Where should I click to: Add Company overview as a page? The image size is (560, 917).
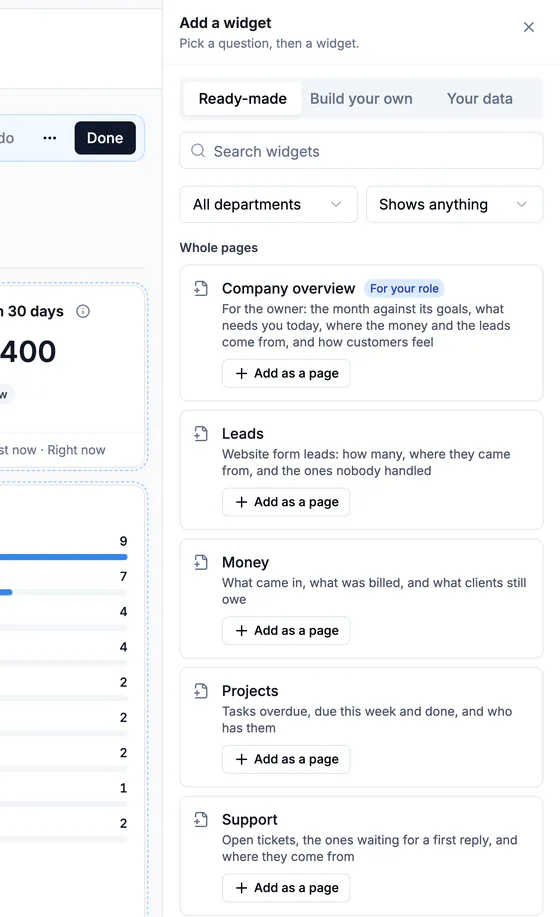click(286, 373)
